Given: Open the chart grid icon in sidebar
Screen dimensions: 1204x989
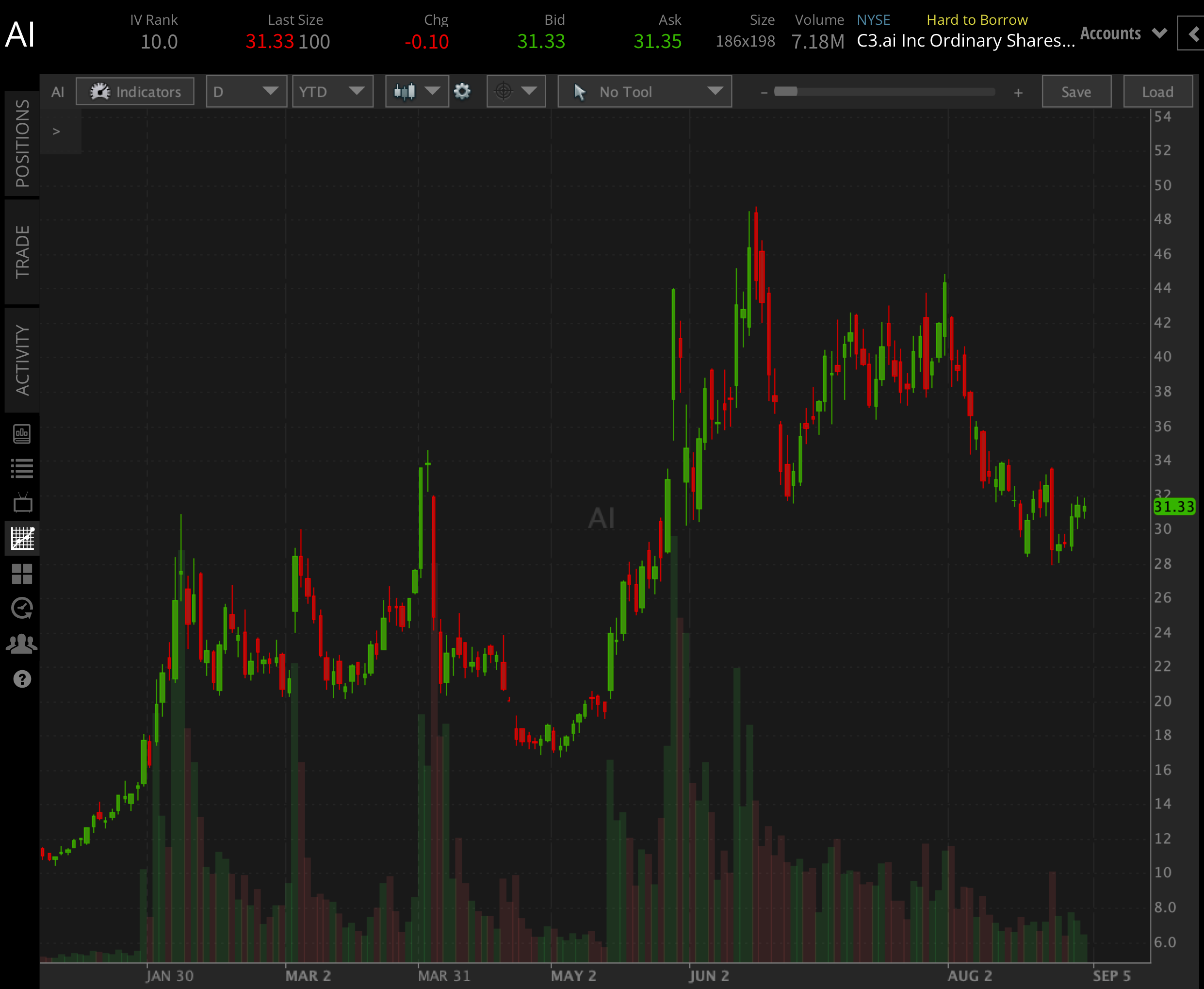Looking at the screenshot, I should (x=22, y=538).
